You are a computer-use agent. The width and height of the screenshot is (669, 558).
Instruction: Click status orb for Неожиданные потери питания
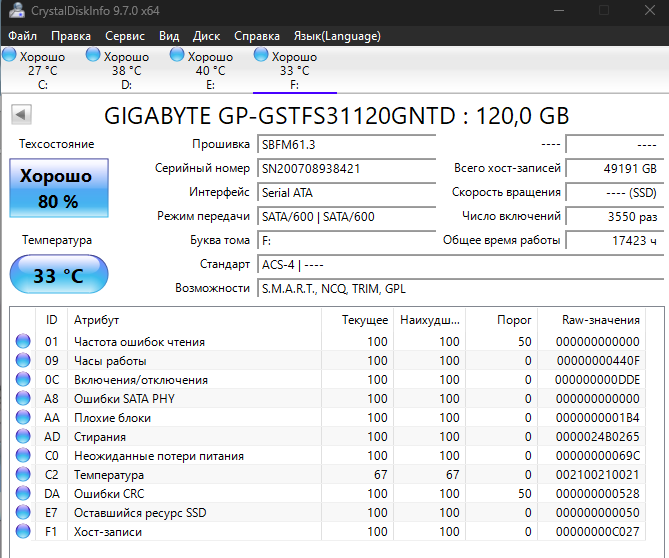coord(23,455)
